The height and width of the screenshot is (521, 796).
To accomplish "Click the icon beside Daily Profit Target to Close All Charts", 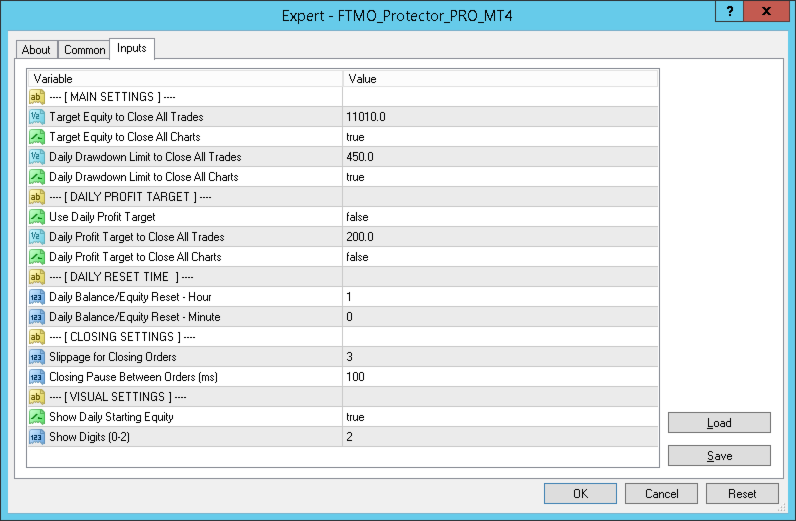I will [x=37, y=257].
